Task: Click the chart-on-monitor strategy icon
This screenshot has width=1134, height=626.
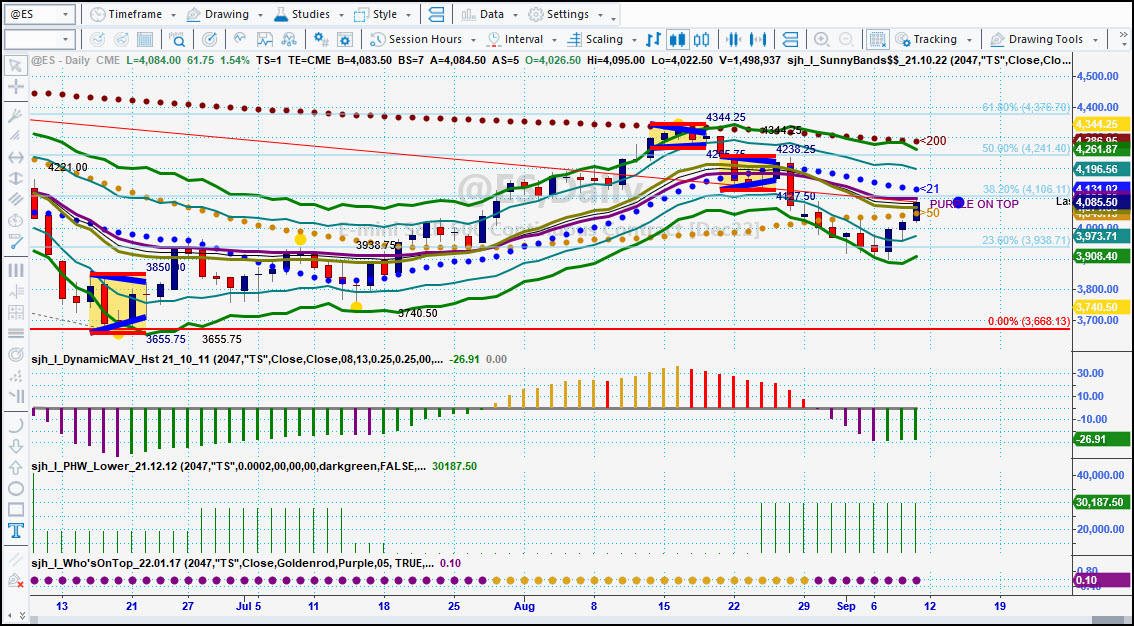Action: coord(265,39)
